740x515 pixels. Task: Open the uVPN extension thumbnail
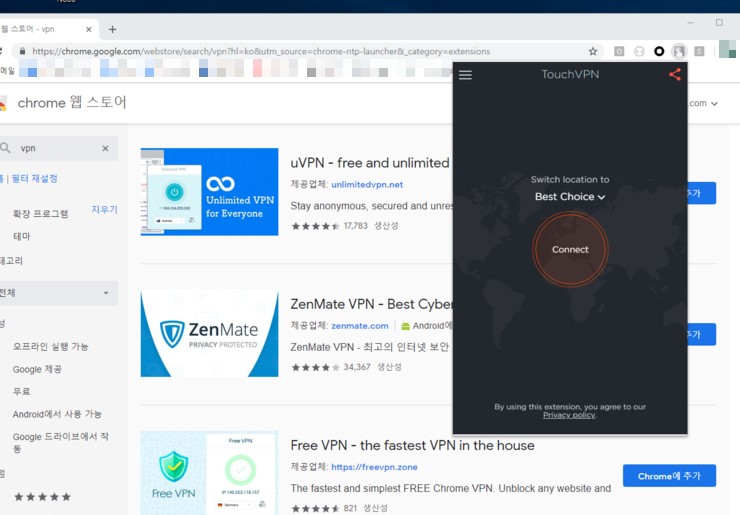coord(210,192)
